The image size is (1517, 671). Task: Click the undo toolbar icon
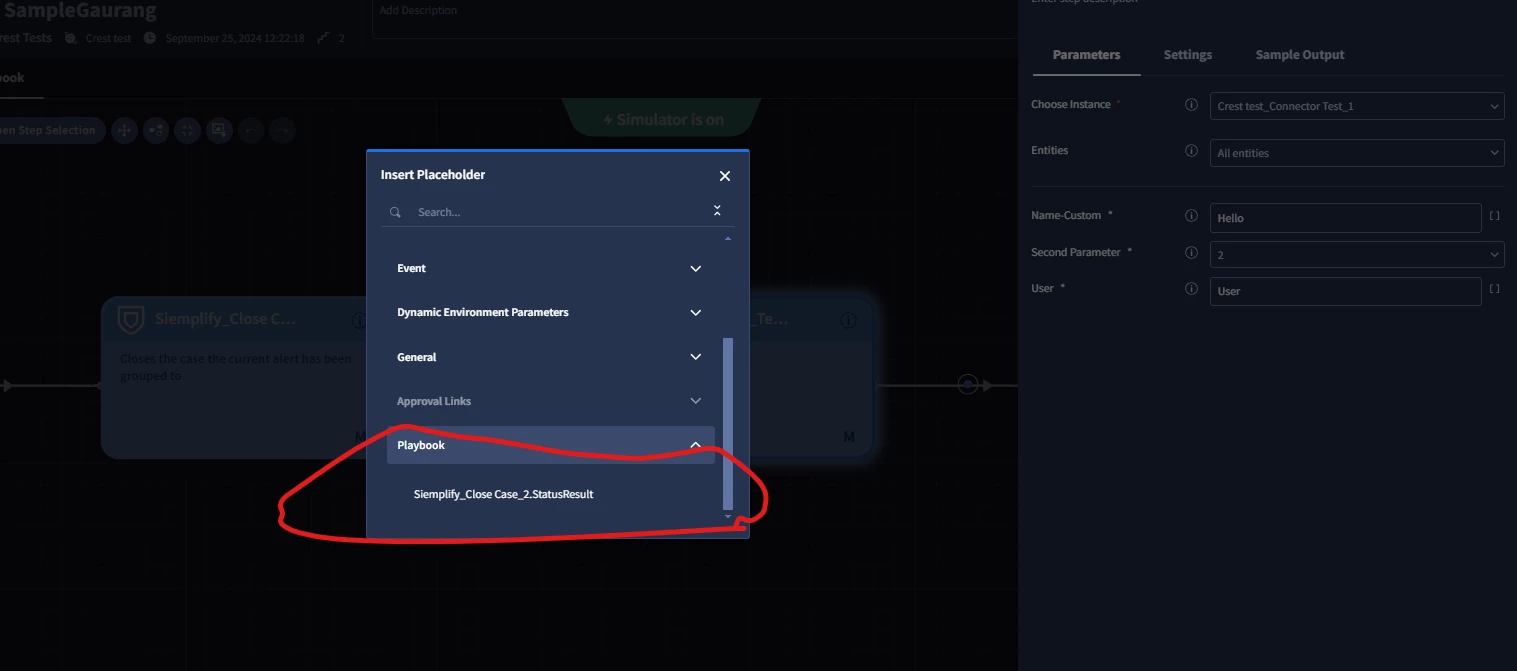point(252,130)
